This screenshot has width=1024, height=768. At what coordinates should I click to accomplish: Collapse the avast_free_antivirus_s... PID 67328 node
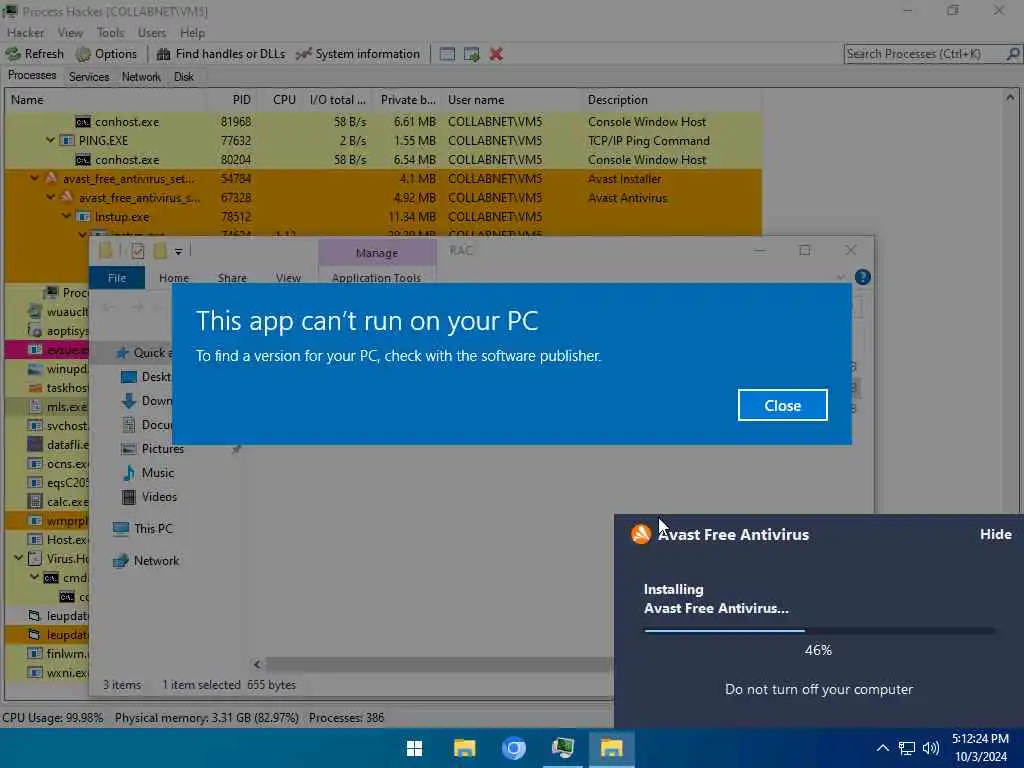point(50,197)
